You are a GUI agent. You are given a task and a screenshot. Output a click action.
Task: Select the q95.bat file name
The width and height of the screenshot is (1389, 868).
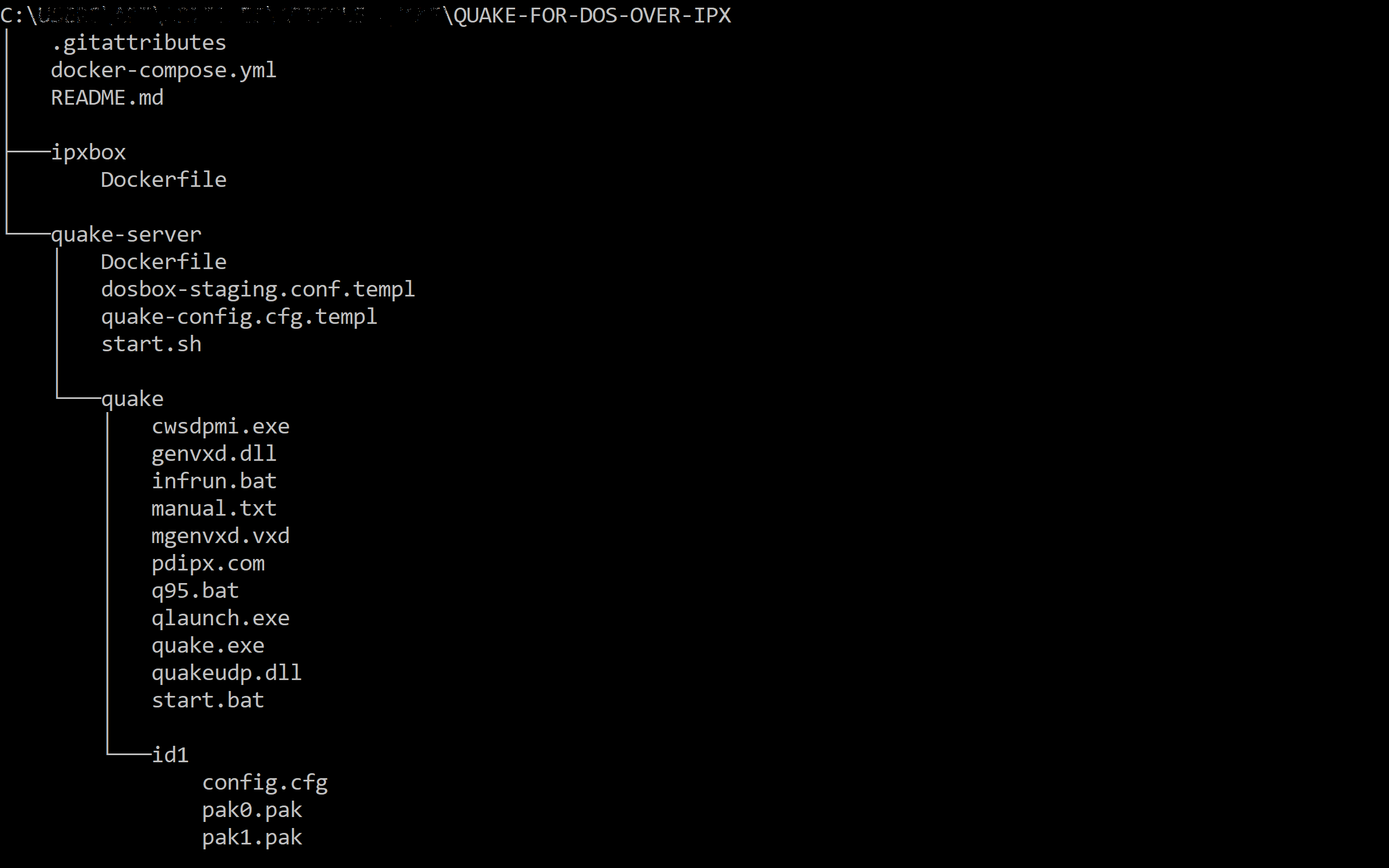pyautogui.click(x=195, y=591)
